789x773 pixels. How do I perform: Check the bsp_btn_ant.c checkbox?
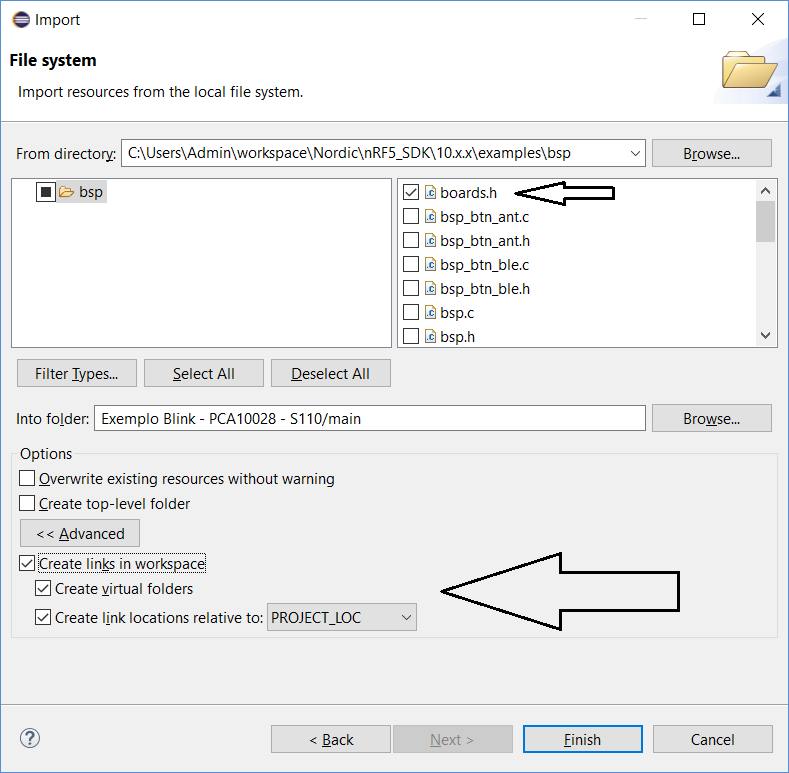coord(411,216)
